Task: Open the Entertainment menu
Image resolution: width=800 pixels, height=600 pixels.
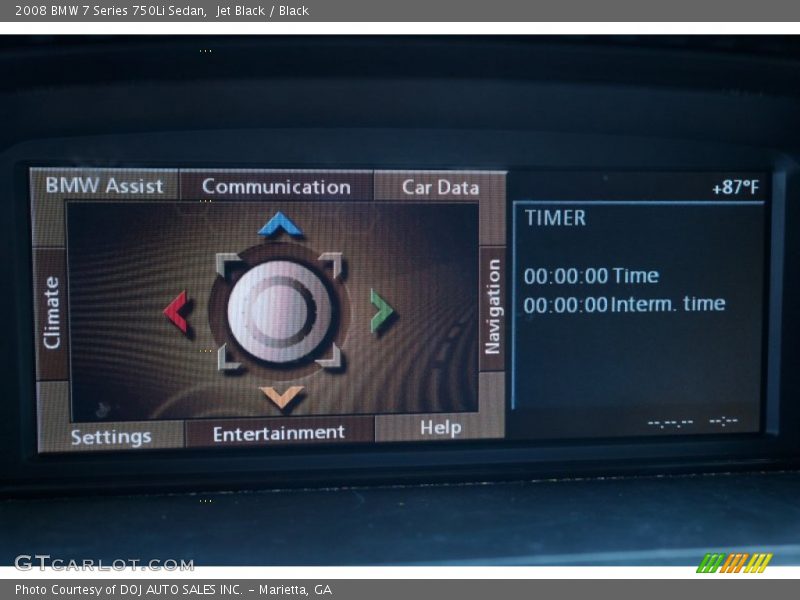Action: click(x=279, y=432)
